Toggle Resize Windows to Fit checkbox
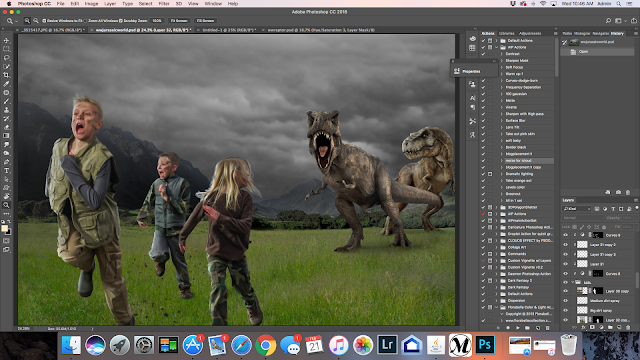 pyautogui.click(x=44, y=20)
